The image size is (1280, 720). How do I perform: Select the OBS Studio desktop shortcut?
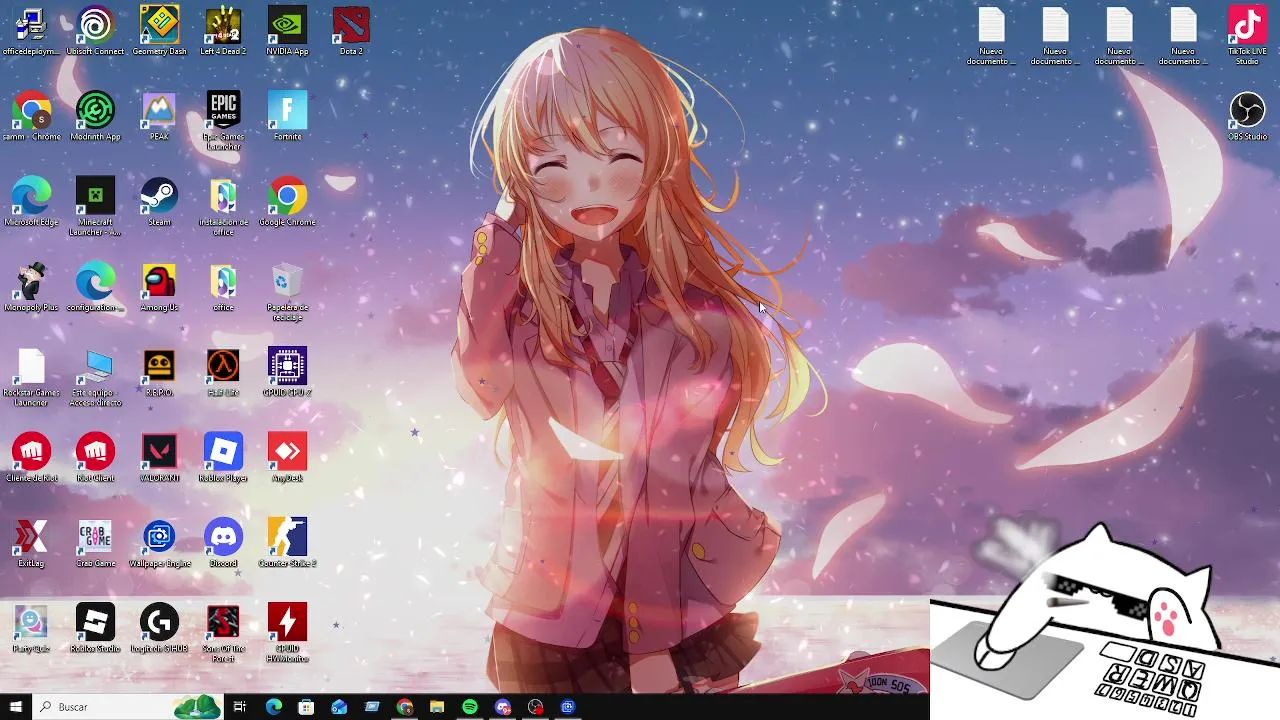click(x=1247, y=117)
